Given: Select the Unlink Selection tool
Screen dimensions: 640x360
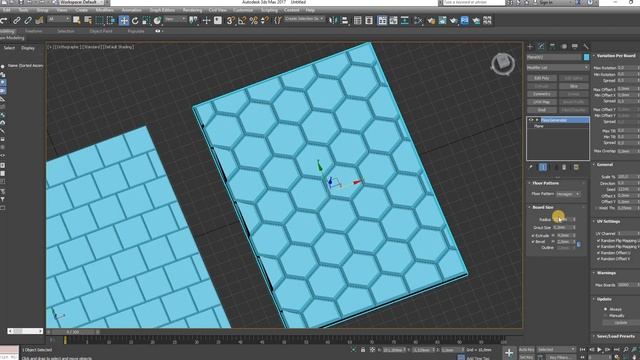Looking at the screenshot, I should coord(28,20).
